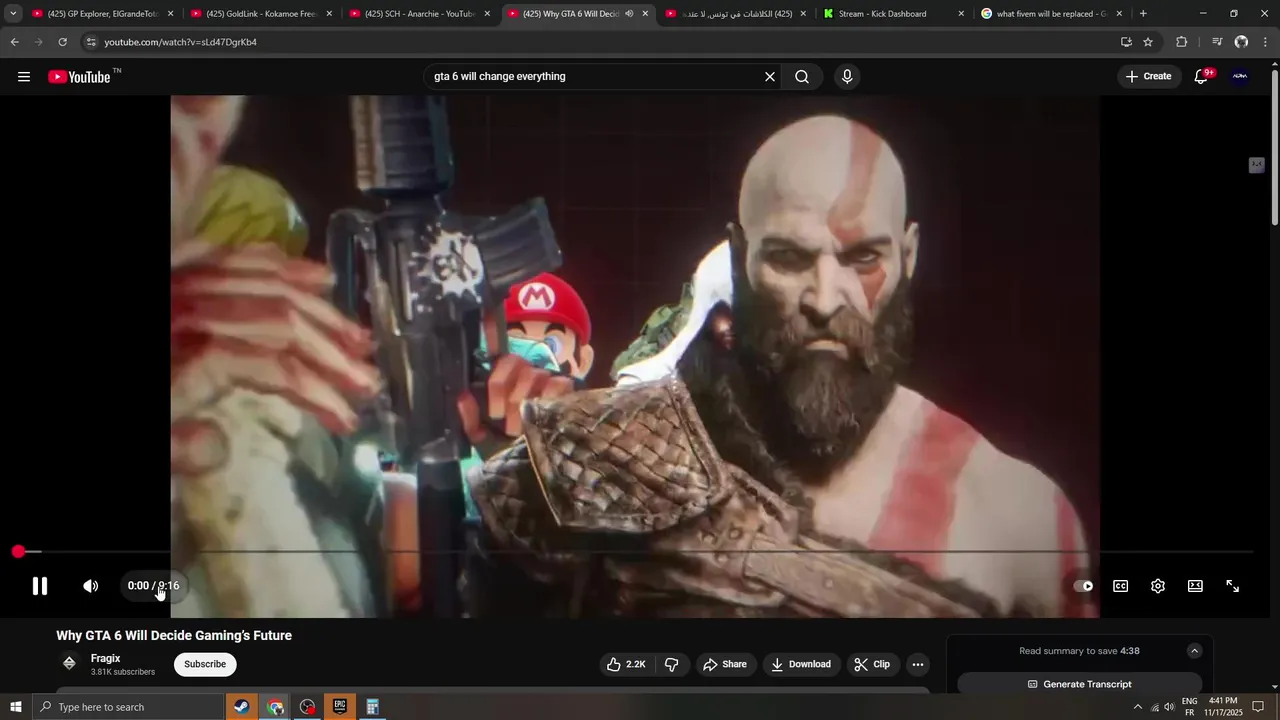Open the tab search dropdown arrow
Viewport: 1280px width, 720px height.
pyautogui.click(x=13, y=14)
